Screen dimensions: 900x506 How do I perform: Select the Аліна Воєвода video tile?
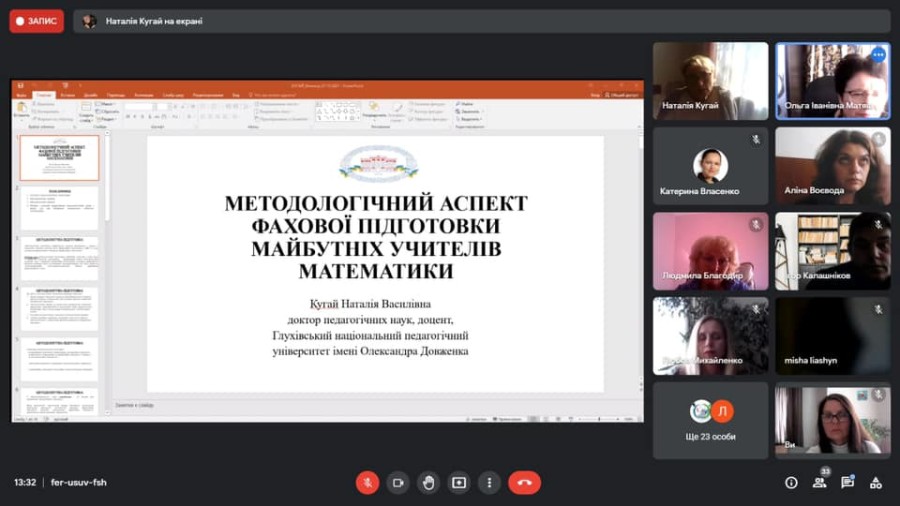pos(833,166)
